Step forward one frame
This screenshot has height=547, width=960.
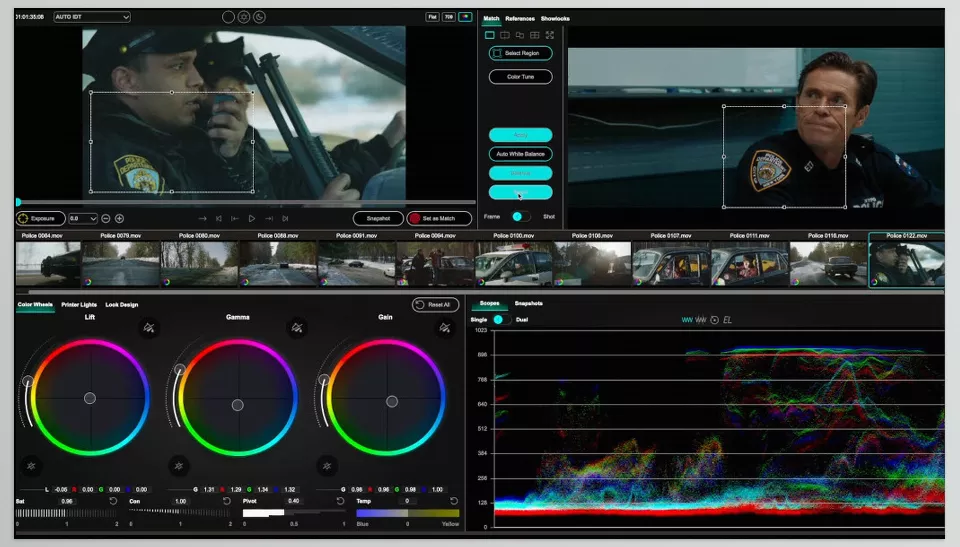[269, 218]
